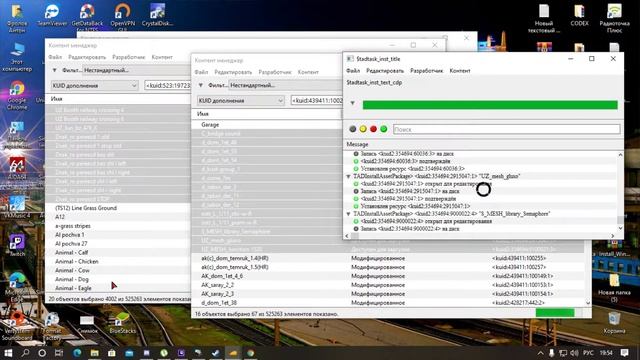This screenshot has height=360, width=640.
Task: Open KUID дополнения dropdown in back Content Manager
Action: click(x=94, y=85)
